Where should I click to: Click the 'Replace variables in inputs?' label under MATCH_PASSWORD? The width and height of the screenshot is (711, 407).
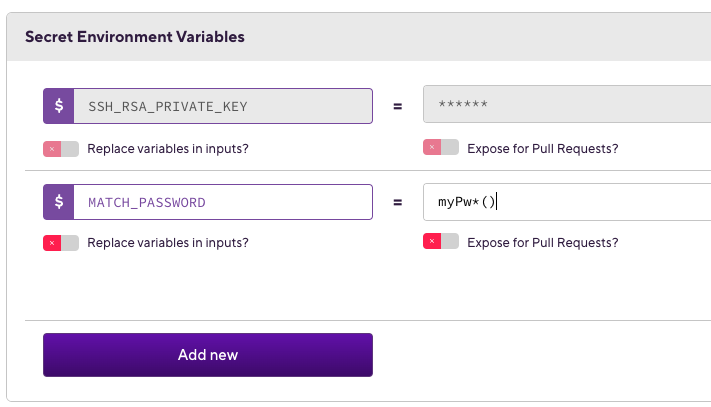point(168,243)
